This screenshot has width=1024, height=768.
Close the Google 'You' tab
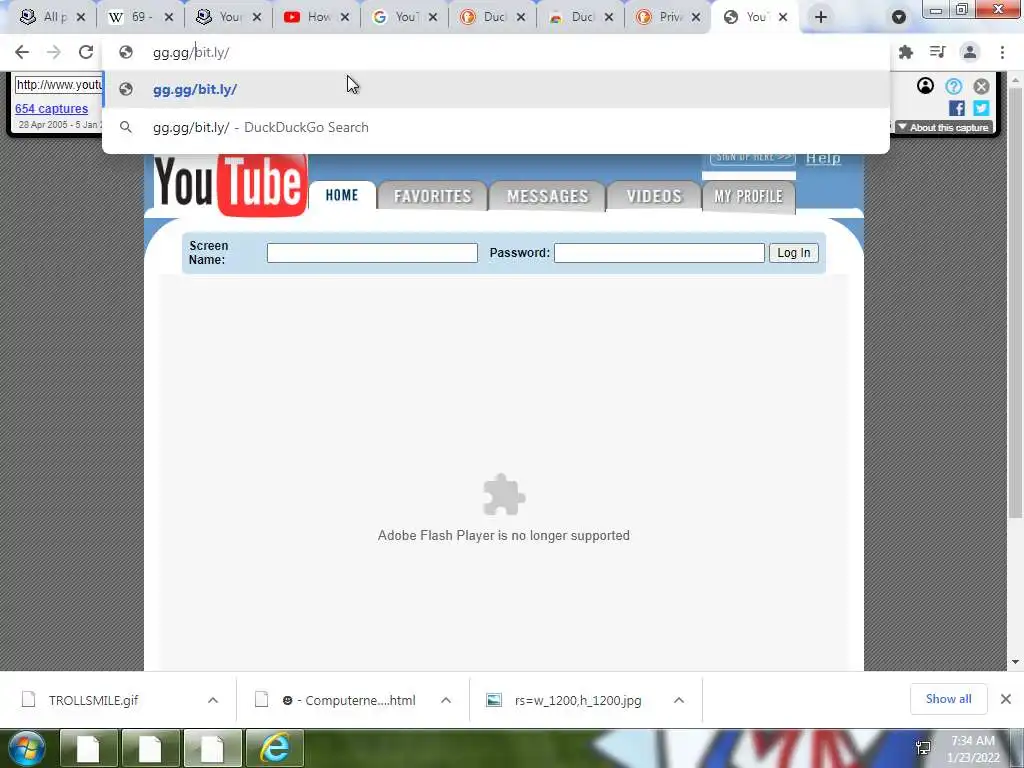432,17
